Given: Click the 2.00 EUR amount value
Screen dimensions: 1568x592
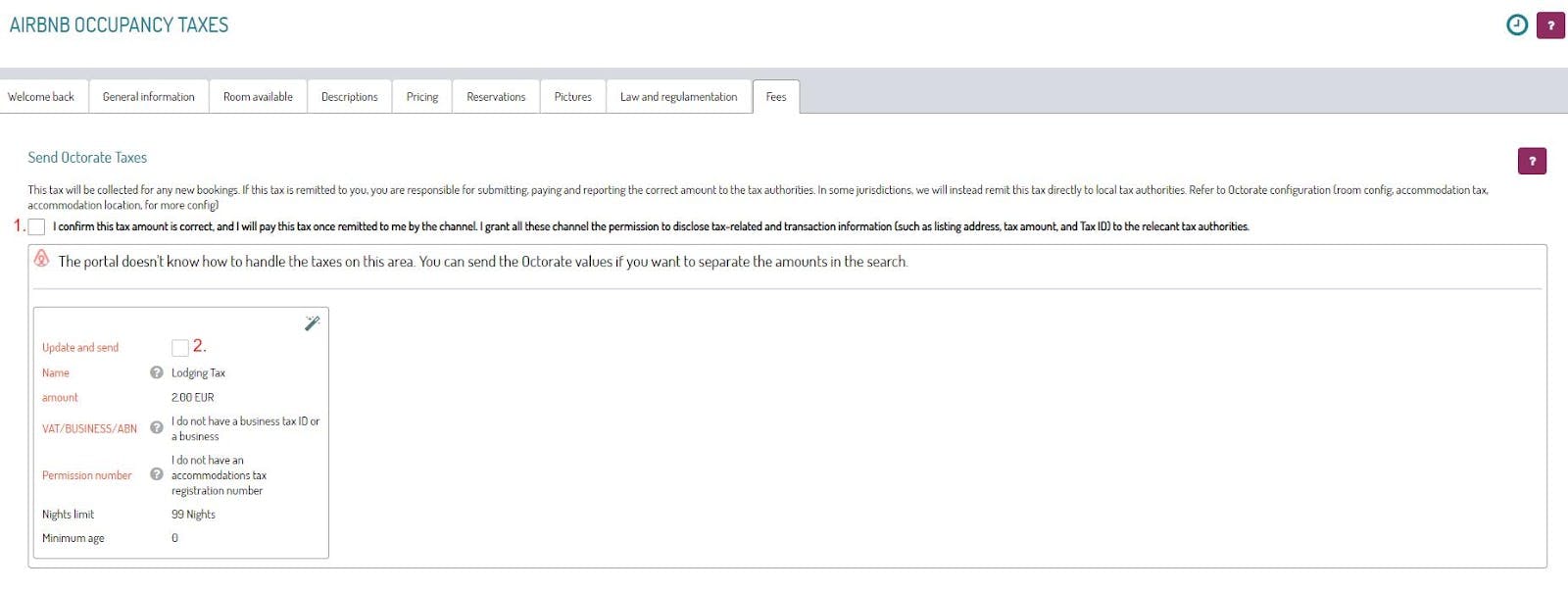Looking at the screenshot, I should pos(192,398).
